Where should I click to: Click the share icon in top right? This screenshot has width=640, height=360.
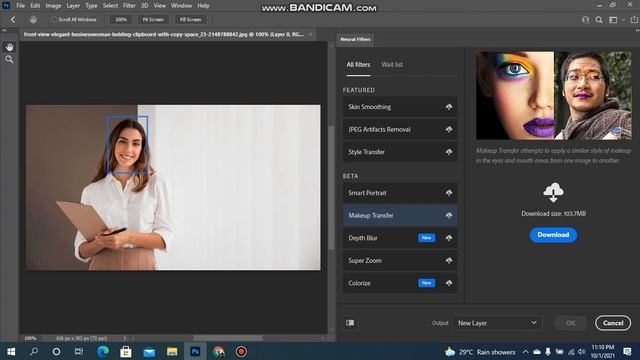point(634,20)
